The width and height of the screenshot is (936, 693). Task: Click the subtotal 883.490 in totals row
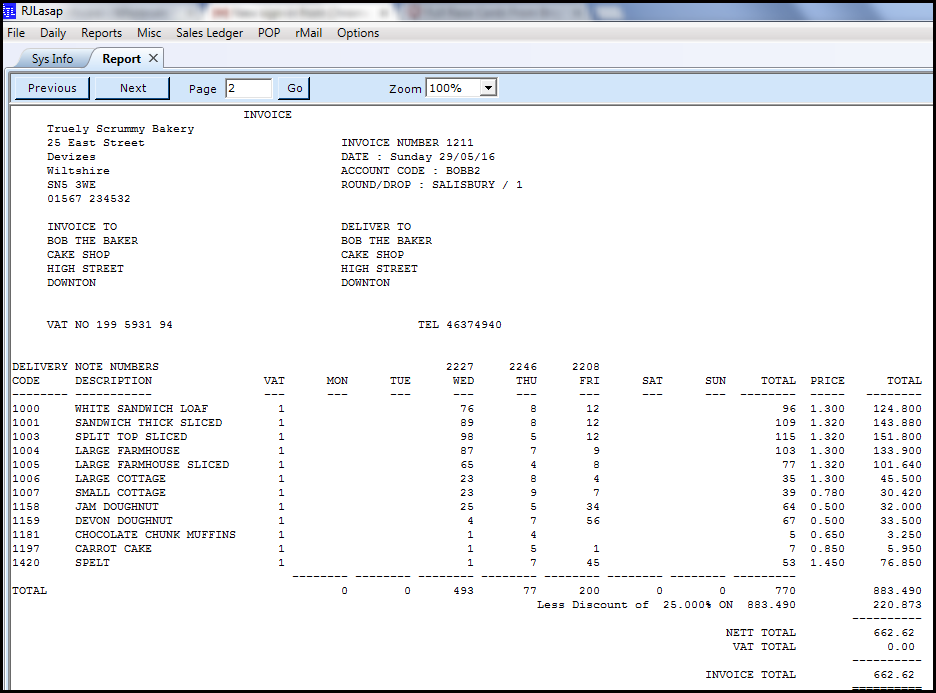click(x=897, y=591)
